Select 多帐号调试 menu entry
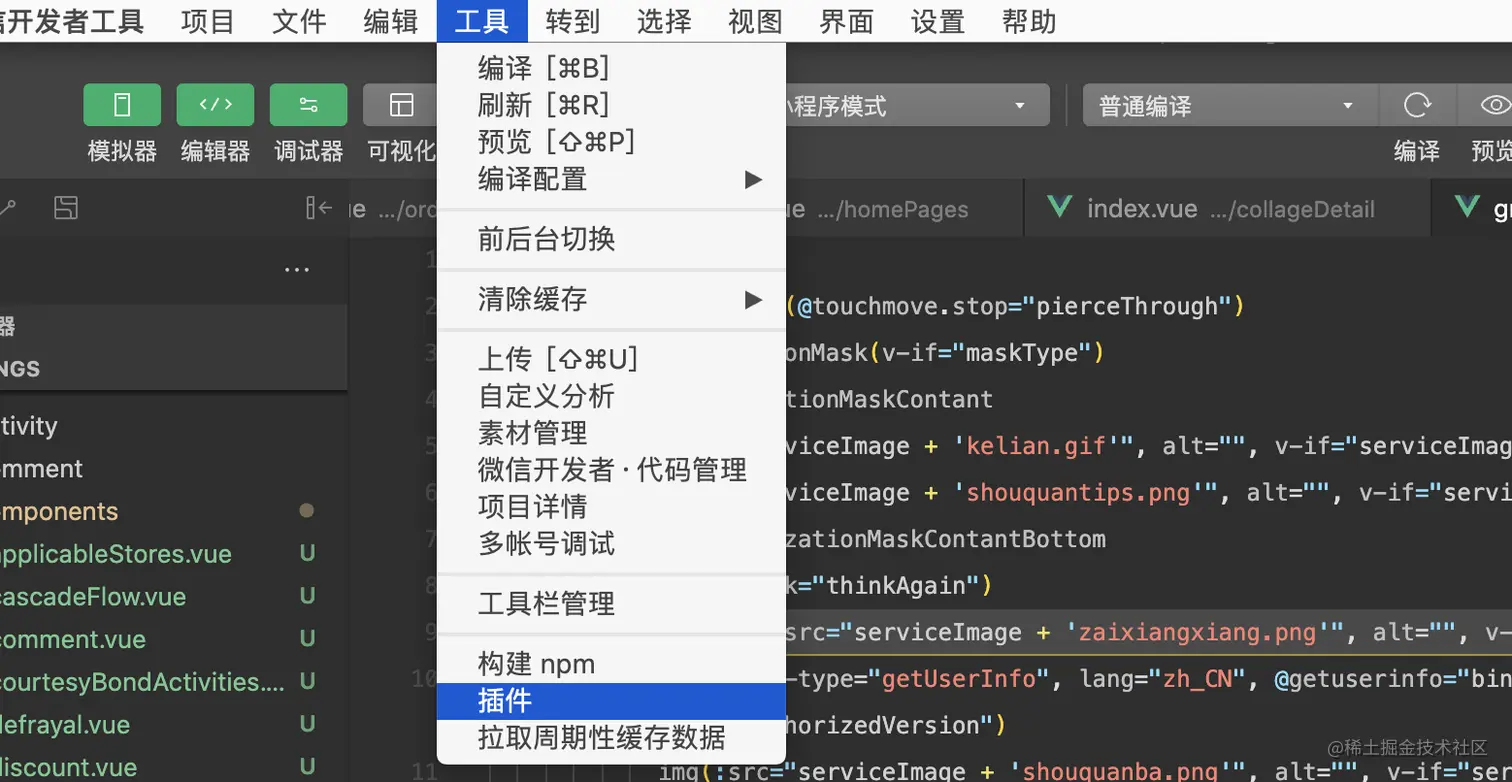The width and height of the screenshot is (1512, 782). pyautogui.click(x=611, y=544)
